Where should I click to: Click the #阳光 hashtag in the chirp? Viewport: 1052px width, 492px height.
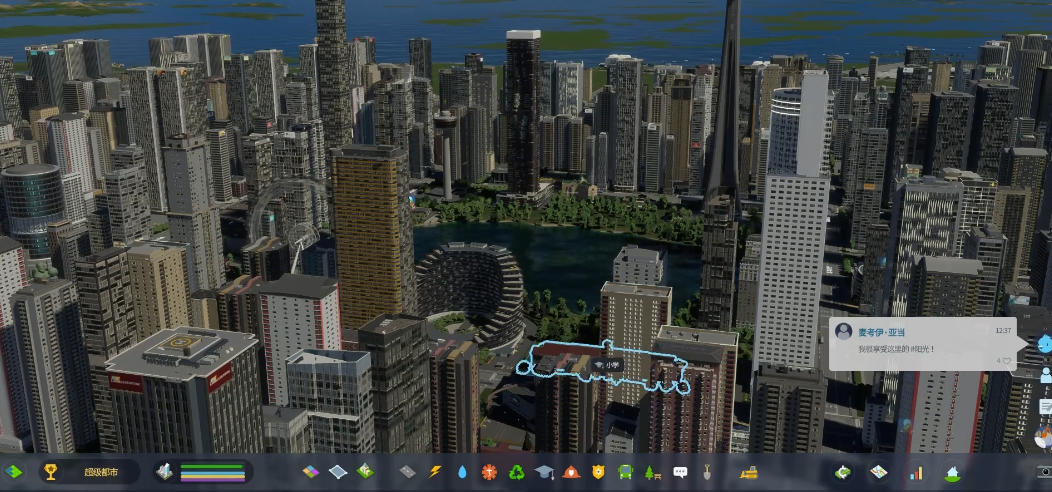pyautogui.click(x=918, y=350)
